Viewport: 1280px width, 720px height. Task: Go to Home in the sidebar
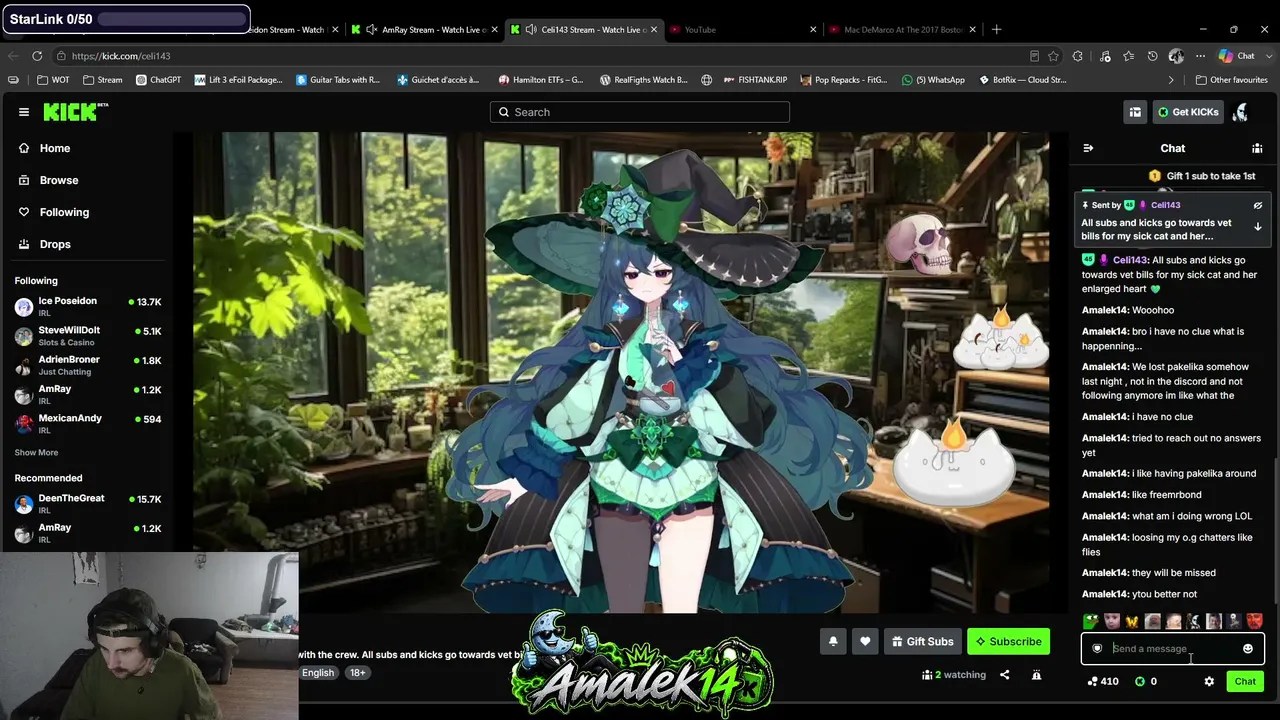(x=55, y=148)
